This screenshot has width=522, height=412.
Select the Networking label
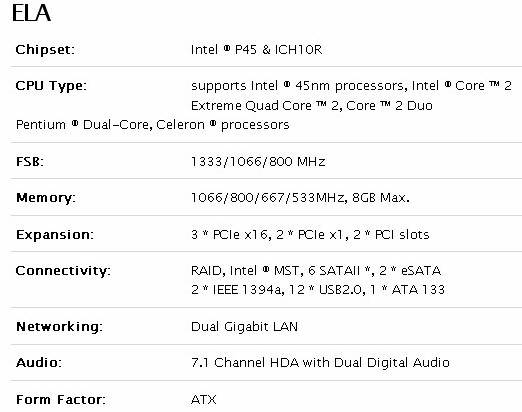[59, 327]
